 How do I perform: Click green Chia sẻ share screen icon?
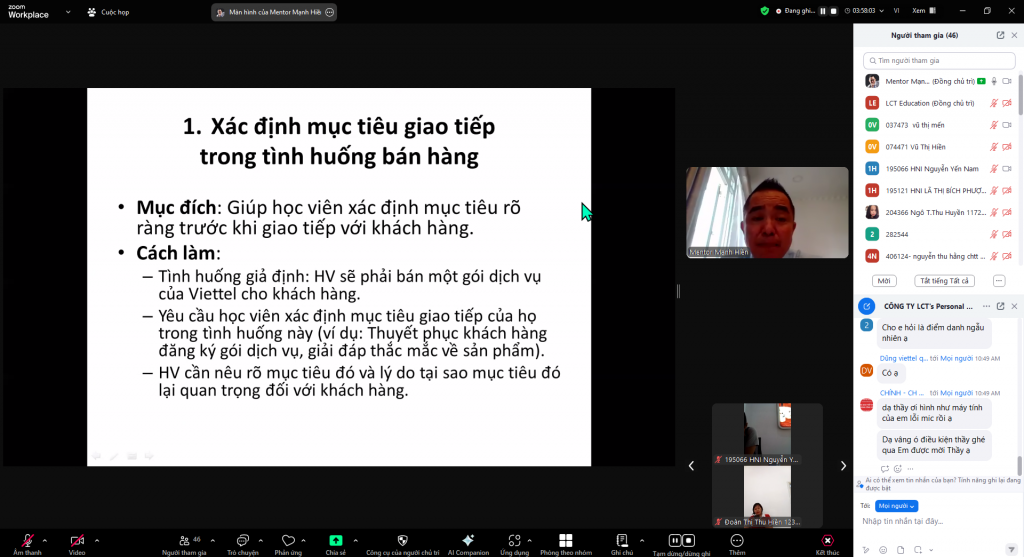click(x=336, y=541)
